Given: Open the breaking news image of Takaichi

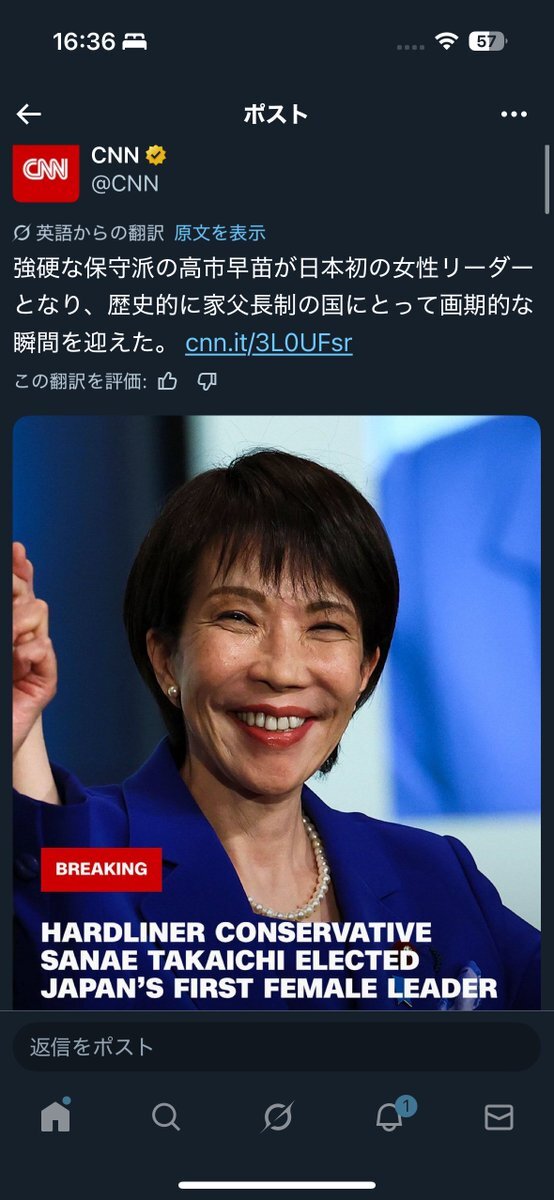Looking at the screenshot, I should [x=276, y=712].
